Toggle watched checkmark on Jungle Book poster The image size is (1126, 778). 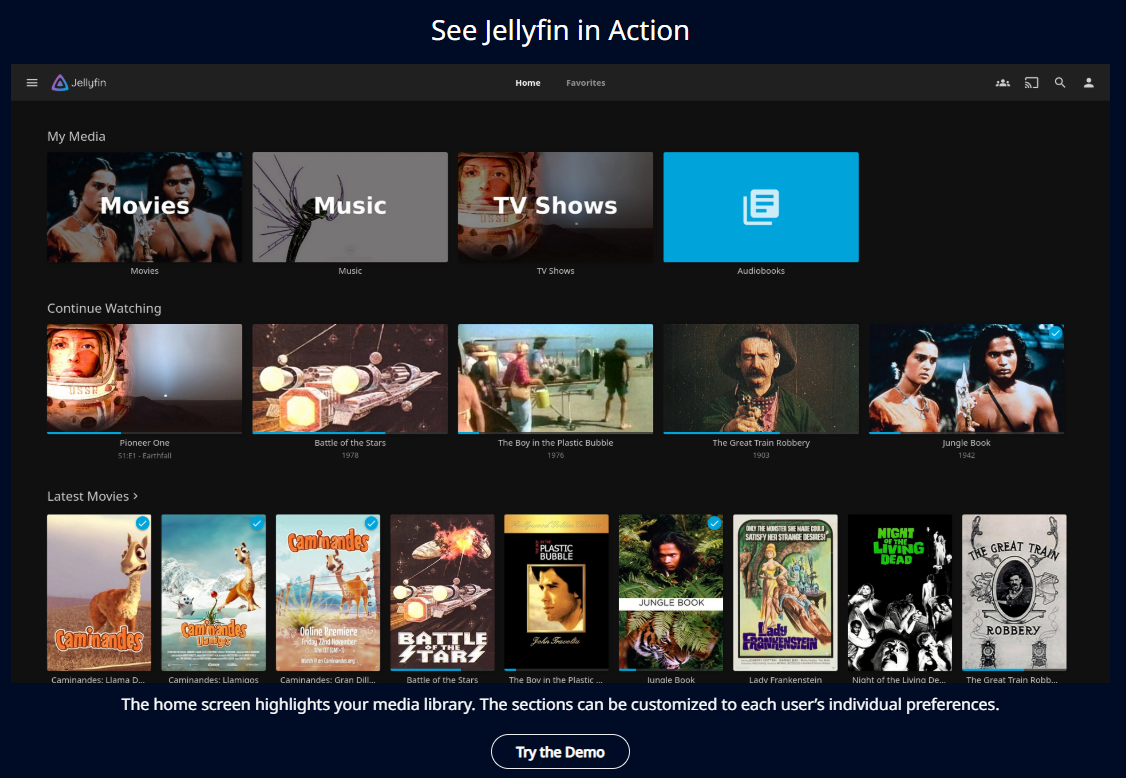tap(714, 523)
